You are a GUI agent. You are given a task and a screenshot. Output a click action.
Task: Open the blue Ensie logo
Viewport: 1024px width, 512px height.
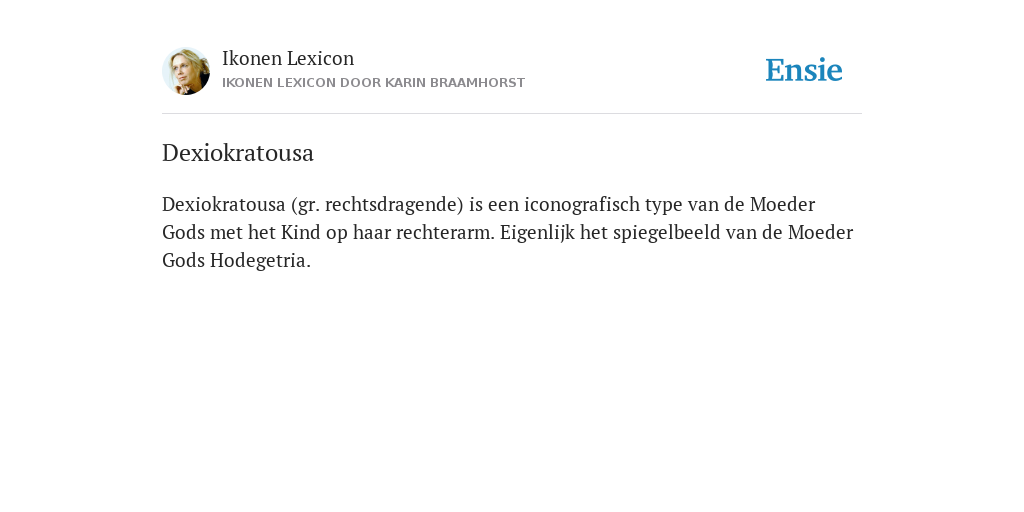tap(804, 70)
